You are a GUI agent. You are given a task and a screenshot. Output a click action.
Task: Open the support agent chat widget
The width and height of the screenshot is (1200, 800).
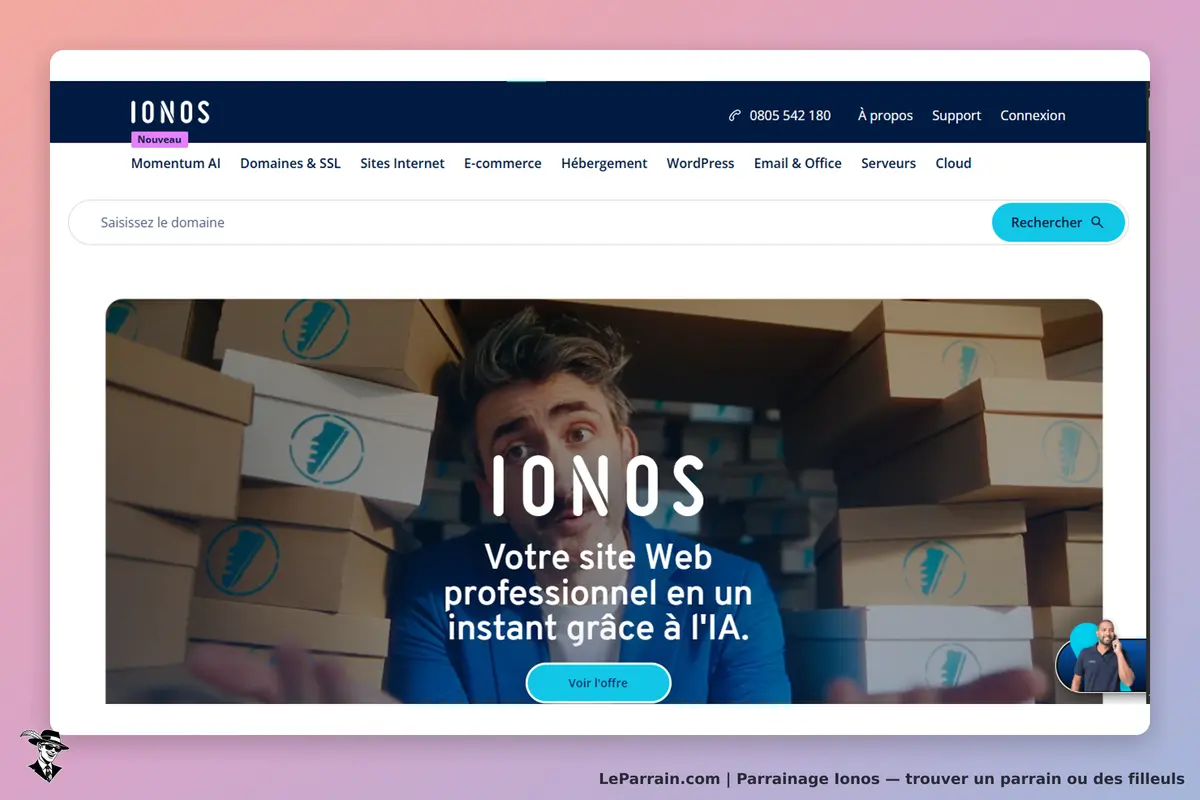[x=1101, y=657]
